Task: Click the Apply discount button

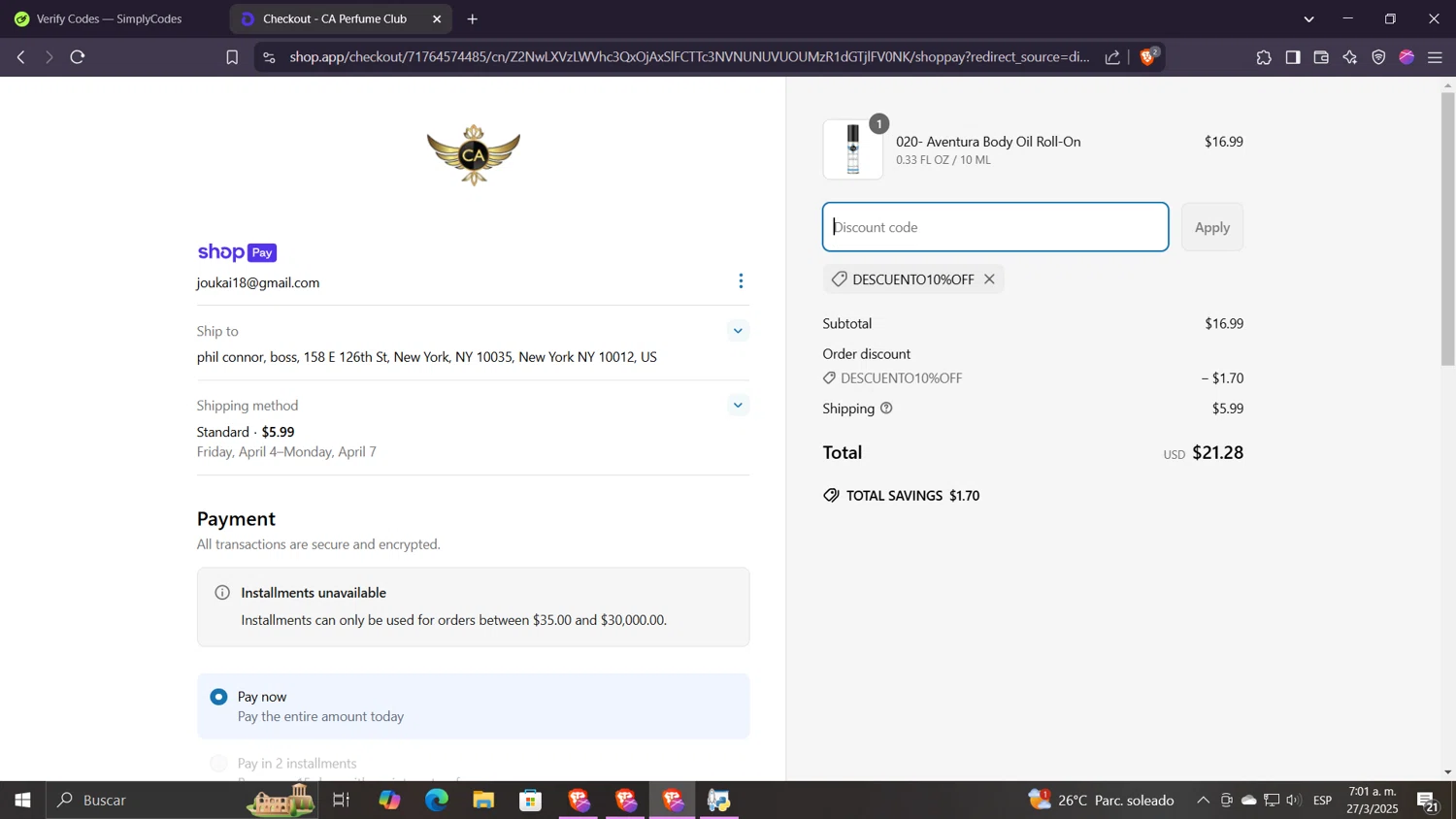Action: 1212,227
